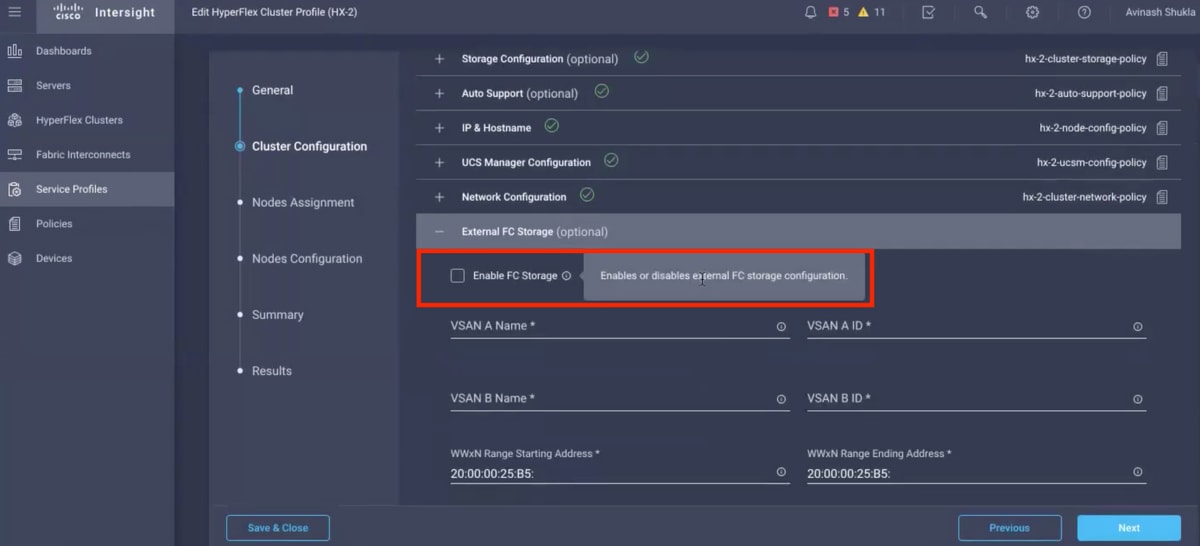Click the VSAN B Name info icon
This screenshot has height=546, width=1200.
[781, 399]
